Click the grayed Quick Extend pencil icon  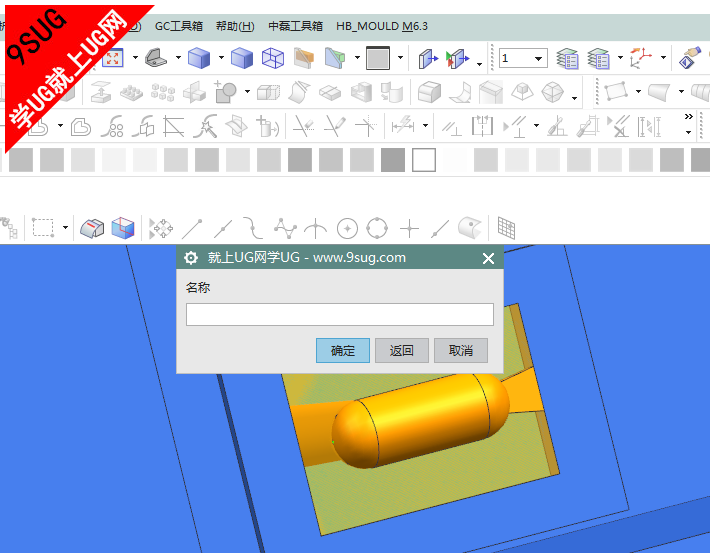coord(335,125)
